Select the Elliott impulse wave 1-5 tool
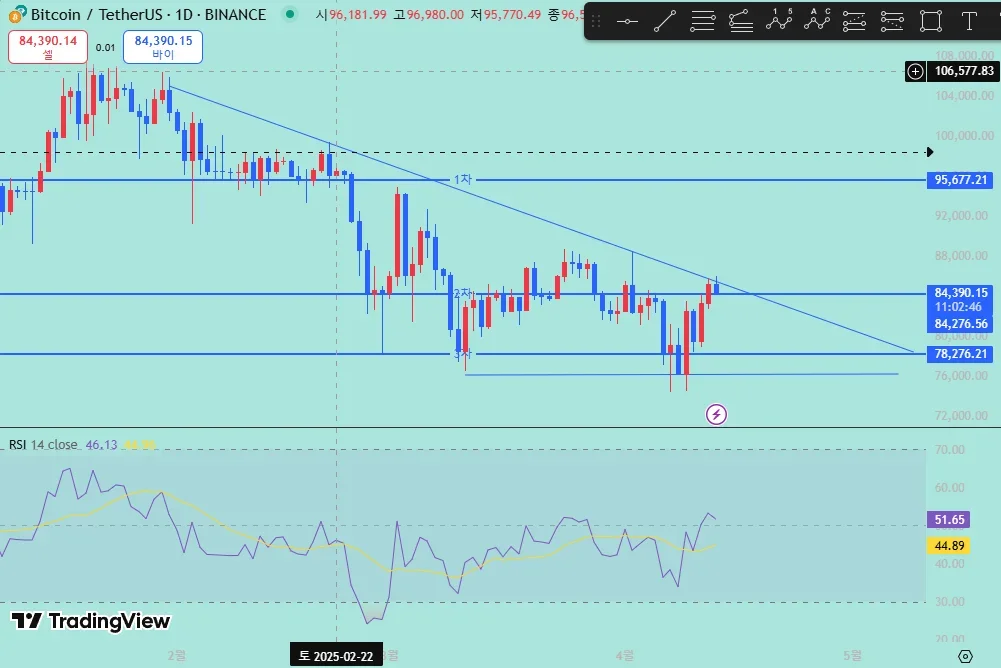The width and height of the screenshot is (1001, 668). pyautogui.click(x=779, y=20)
